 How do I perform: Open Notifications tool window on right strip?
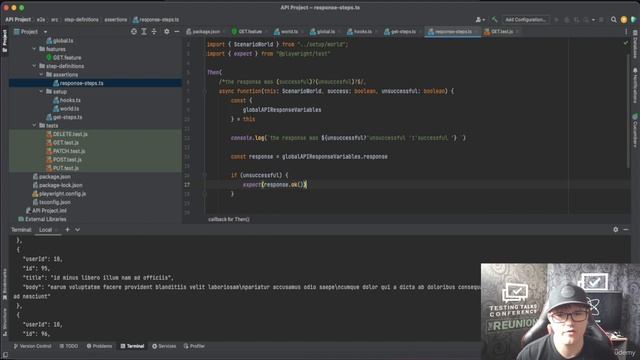pyautogui.click(x=635, y=86)
